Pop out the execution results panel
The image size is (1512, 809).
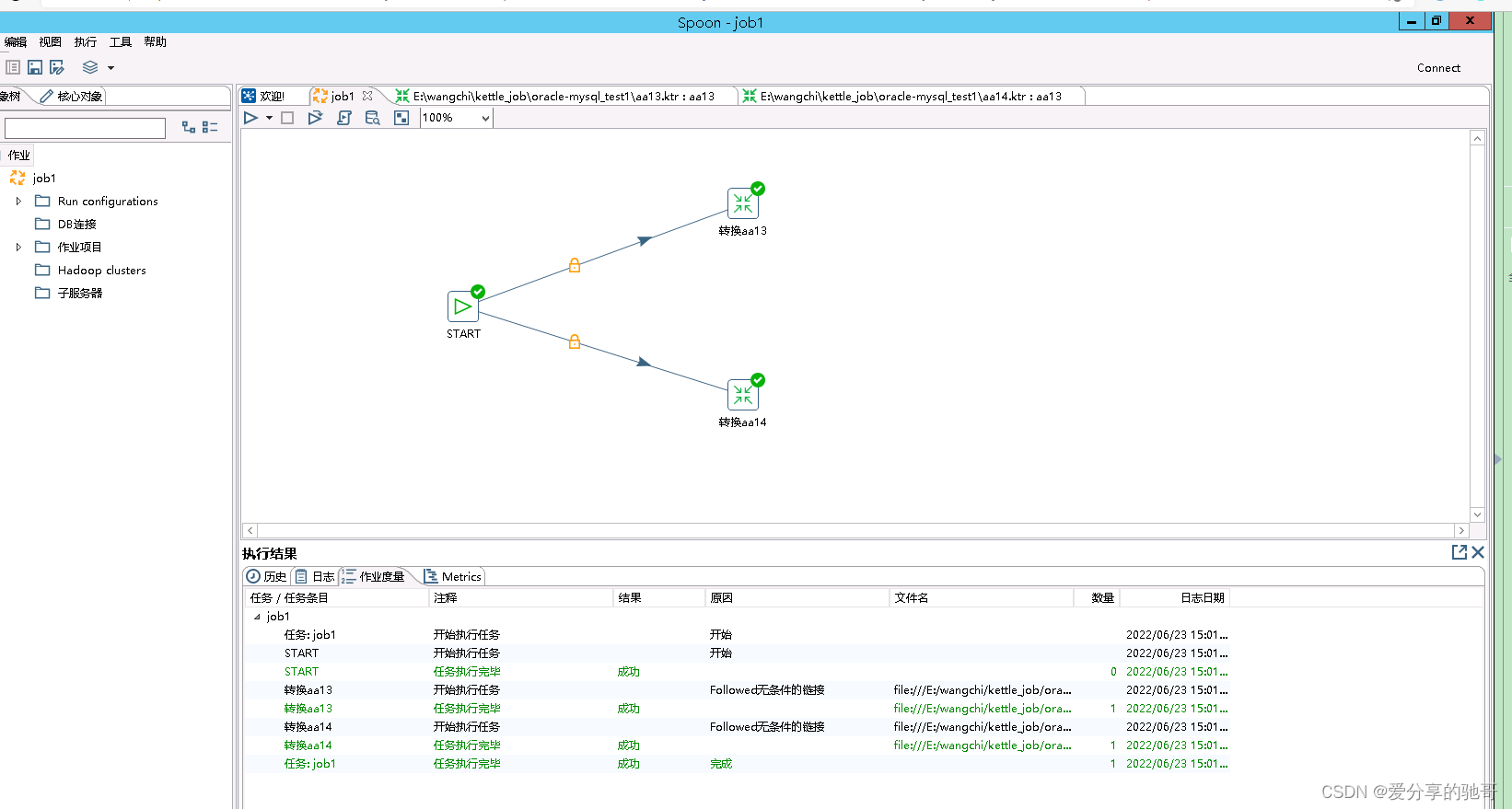1460,552
